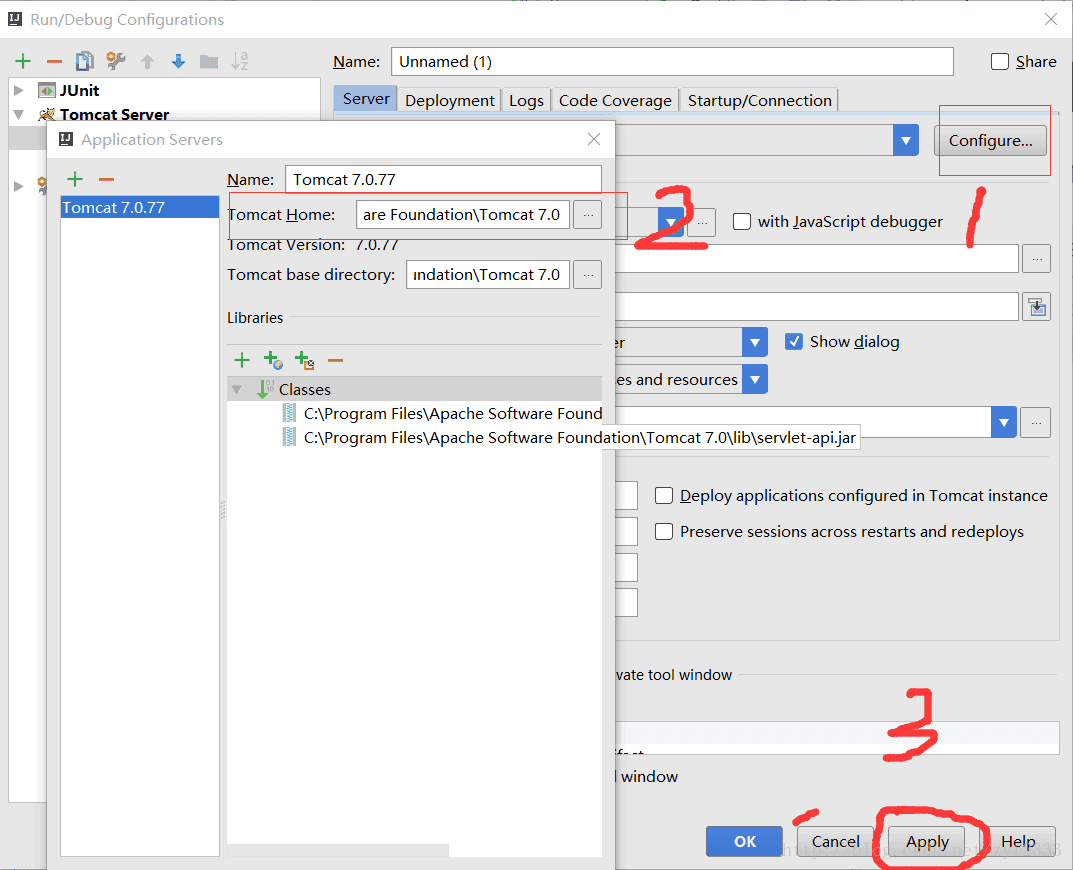Click the Cancel button
The height and width of the screenshot is (870, 1073).
(836, 841)
